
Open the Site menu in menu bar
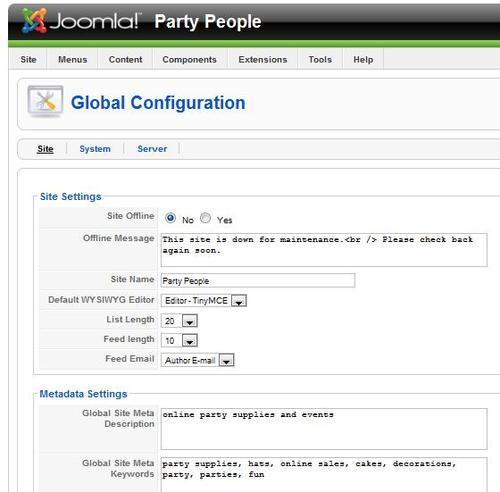click(x=28, y=59)
